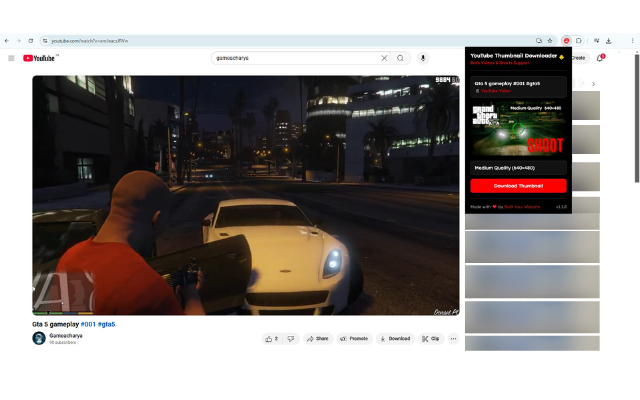Start voice search with microphone icon

pyautogui.click(x=423, y=58)
